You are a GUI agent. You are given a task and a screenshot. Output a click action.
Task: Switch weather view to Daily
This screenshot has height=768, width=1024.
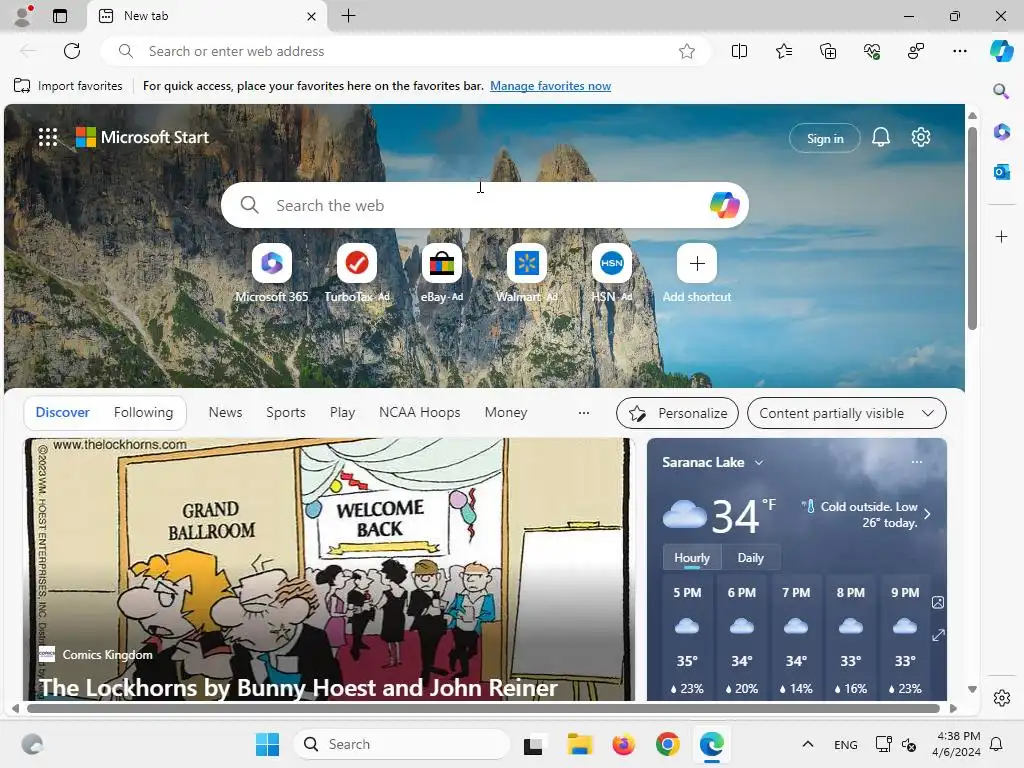click(x=750, y=558)
